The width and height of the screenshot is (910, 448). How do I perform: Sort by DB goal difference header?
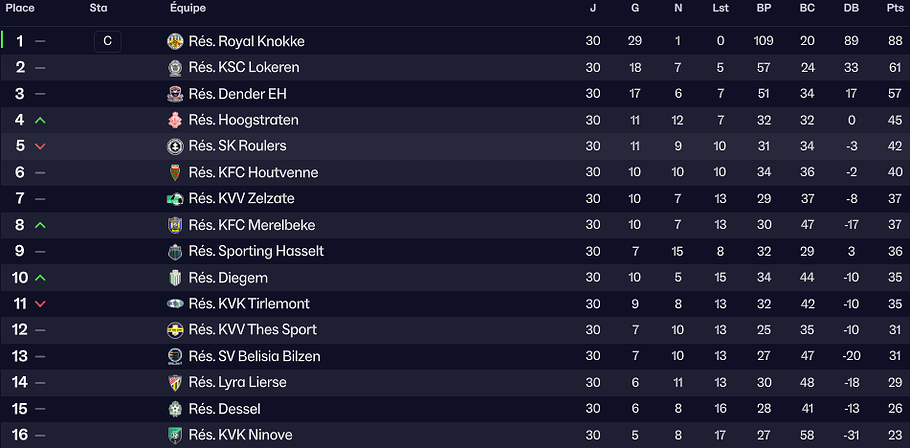click(851, 8)
